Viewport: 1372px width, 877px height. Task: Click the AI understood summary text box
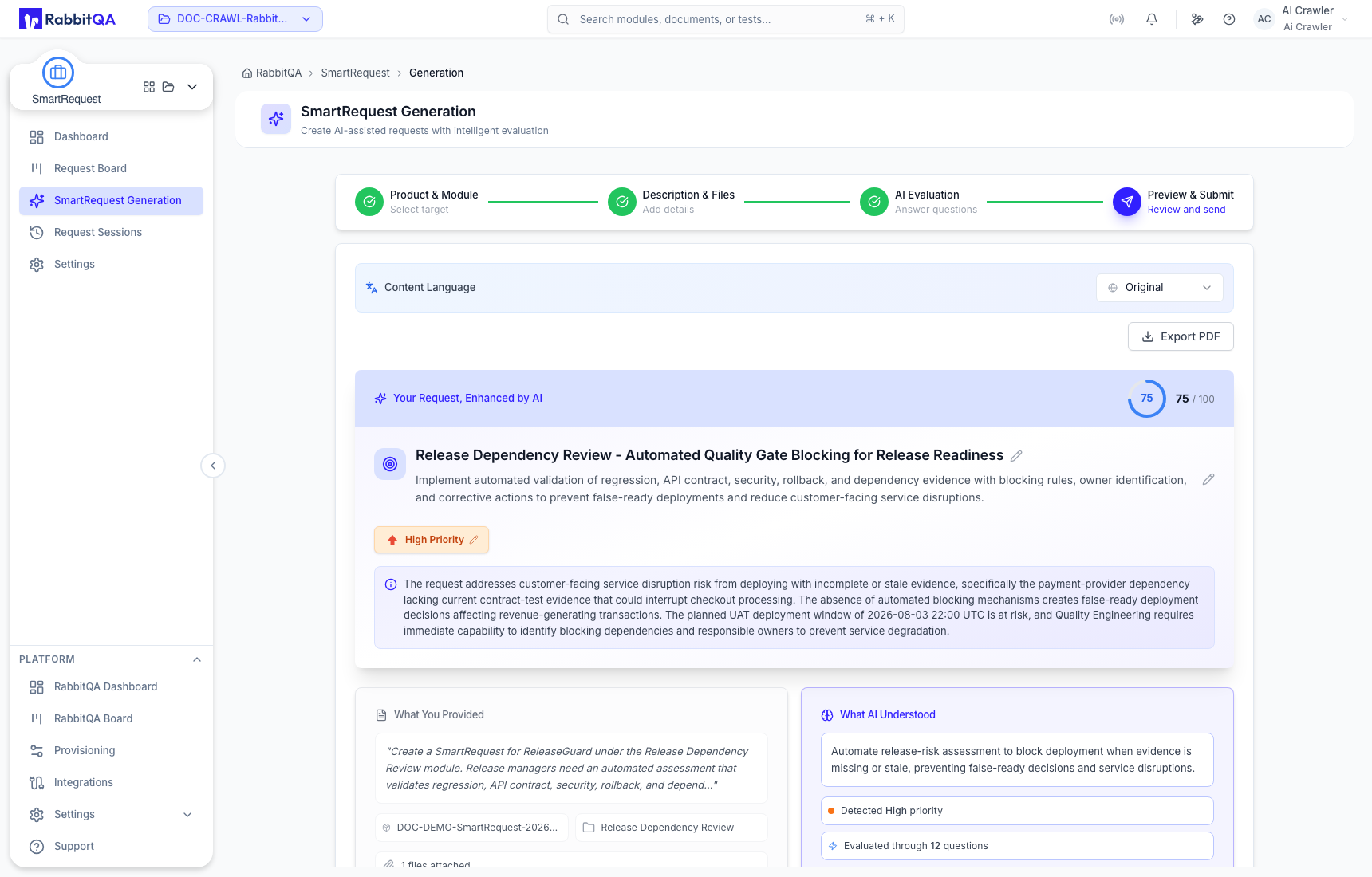click(1017, 760)
